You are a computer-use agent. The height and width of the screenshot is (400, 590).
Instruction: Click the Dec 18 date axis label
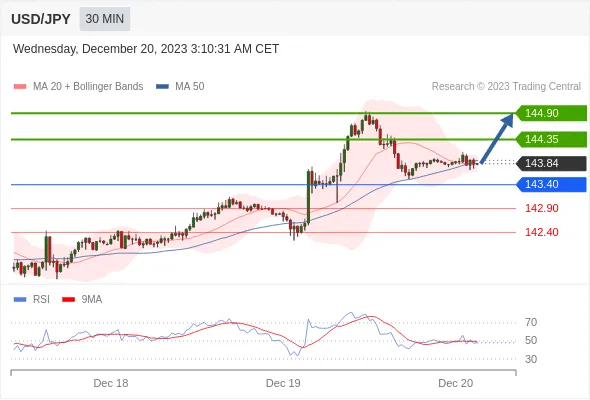tap(111, 383)
